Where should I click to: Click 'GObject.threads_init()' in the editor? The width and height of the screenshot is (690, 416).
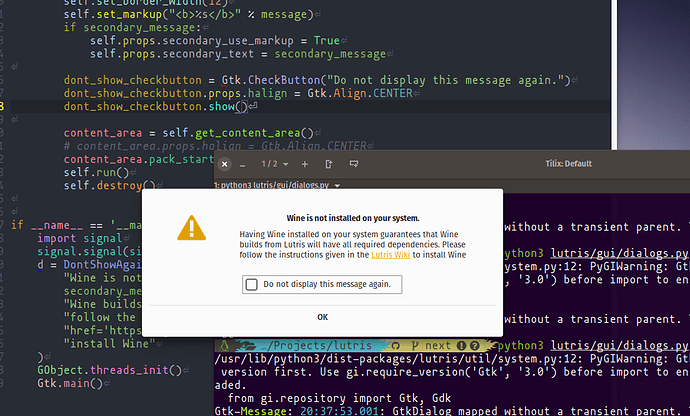pyautogui.click(x=109, y=370)
